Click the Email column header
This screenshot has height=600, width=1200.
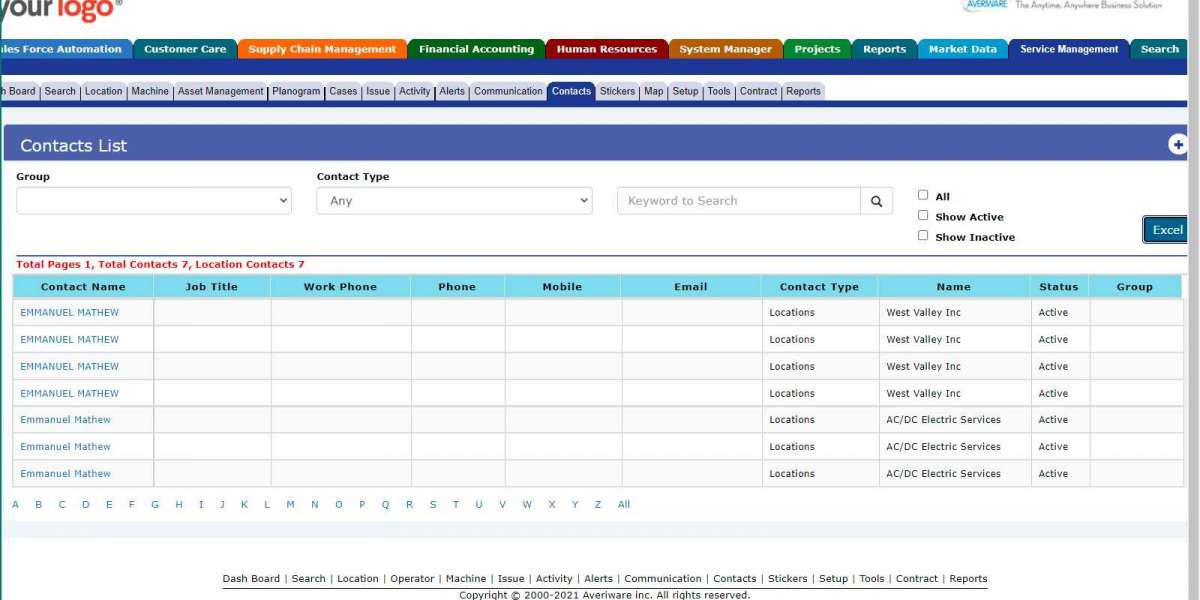tap(691, 287)
